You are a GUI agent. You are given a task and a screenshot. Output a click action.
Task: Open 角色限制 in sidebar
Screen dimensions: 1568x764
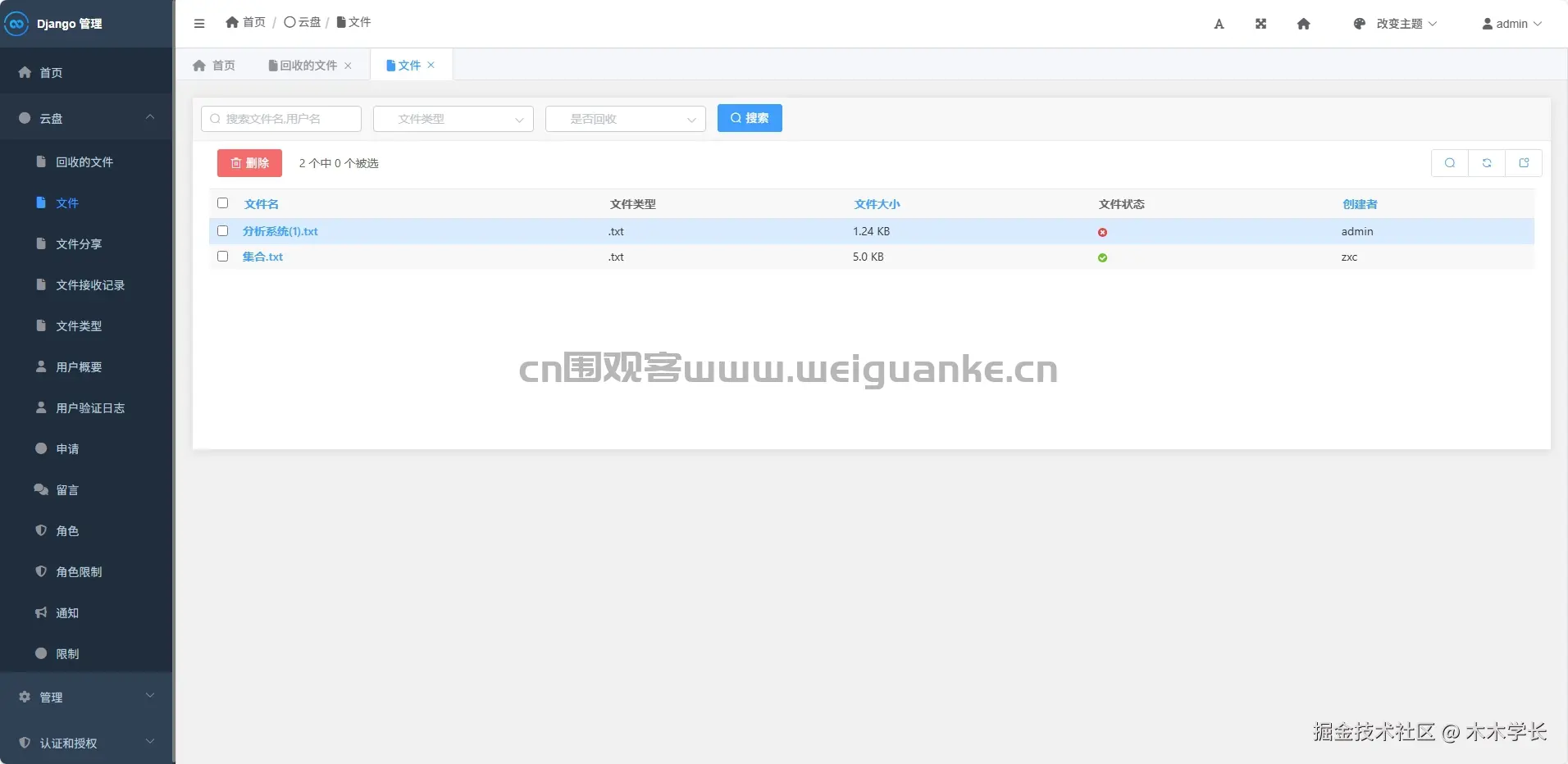coord(86,572)
